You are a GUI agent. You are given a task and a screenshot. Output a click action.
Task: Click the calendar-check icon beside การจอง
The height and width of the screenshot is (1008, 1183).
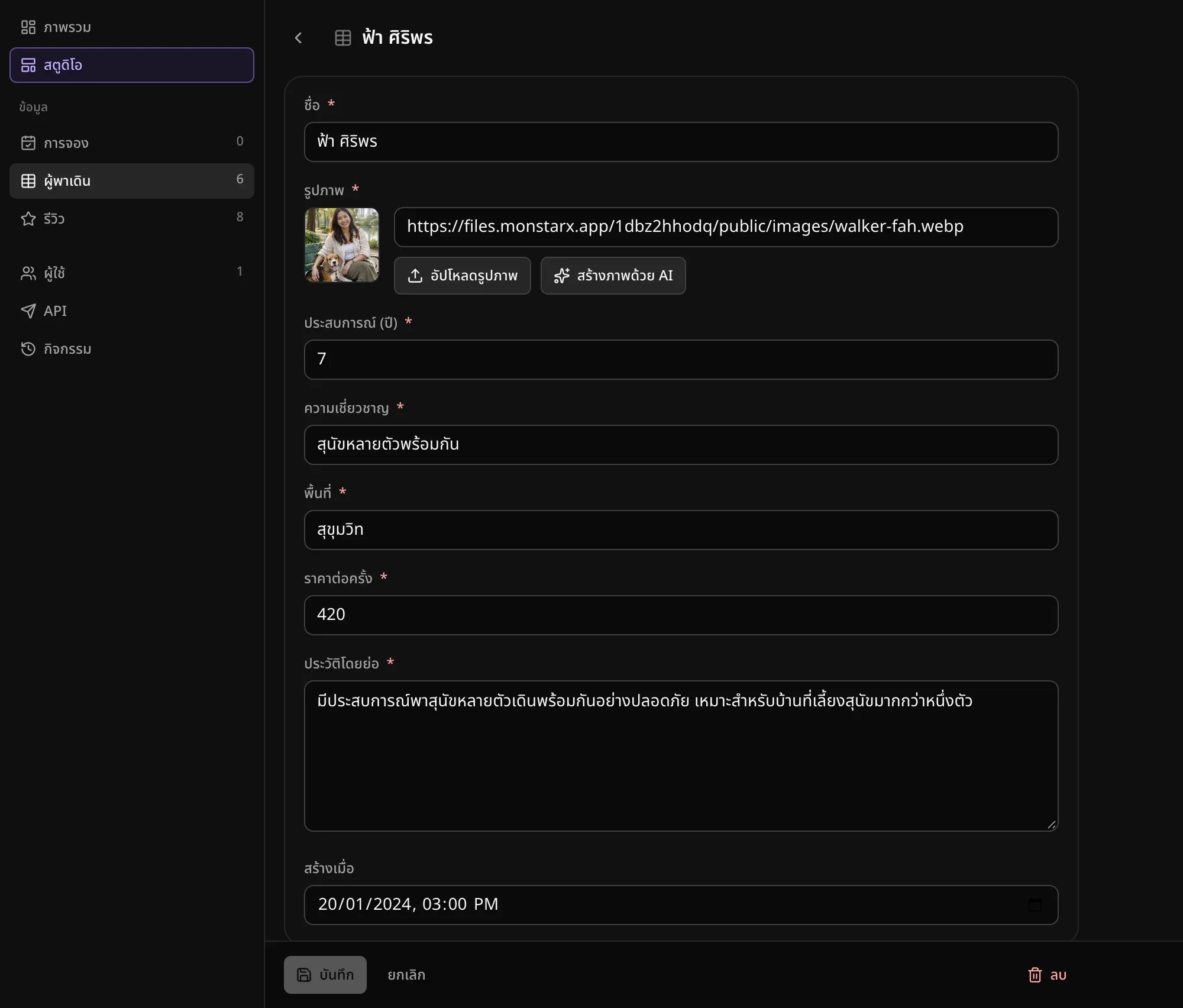click(28, 143)
